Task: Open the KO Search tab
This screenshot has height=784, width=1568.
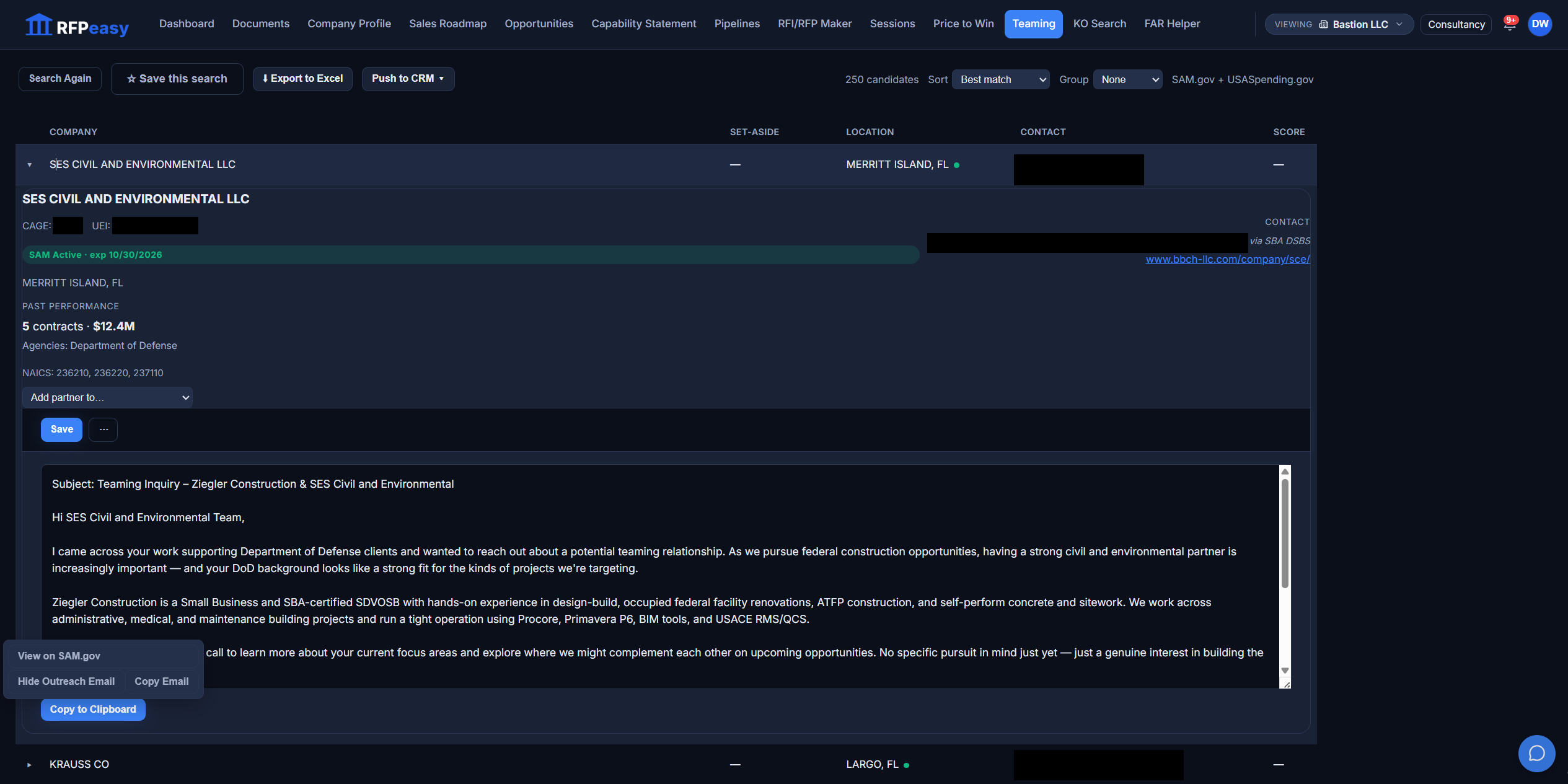Action: 1099,24
